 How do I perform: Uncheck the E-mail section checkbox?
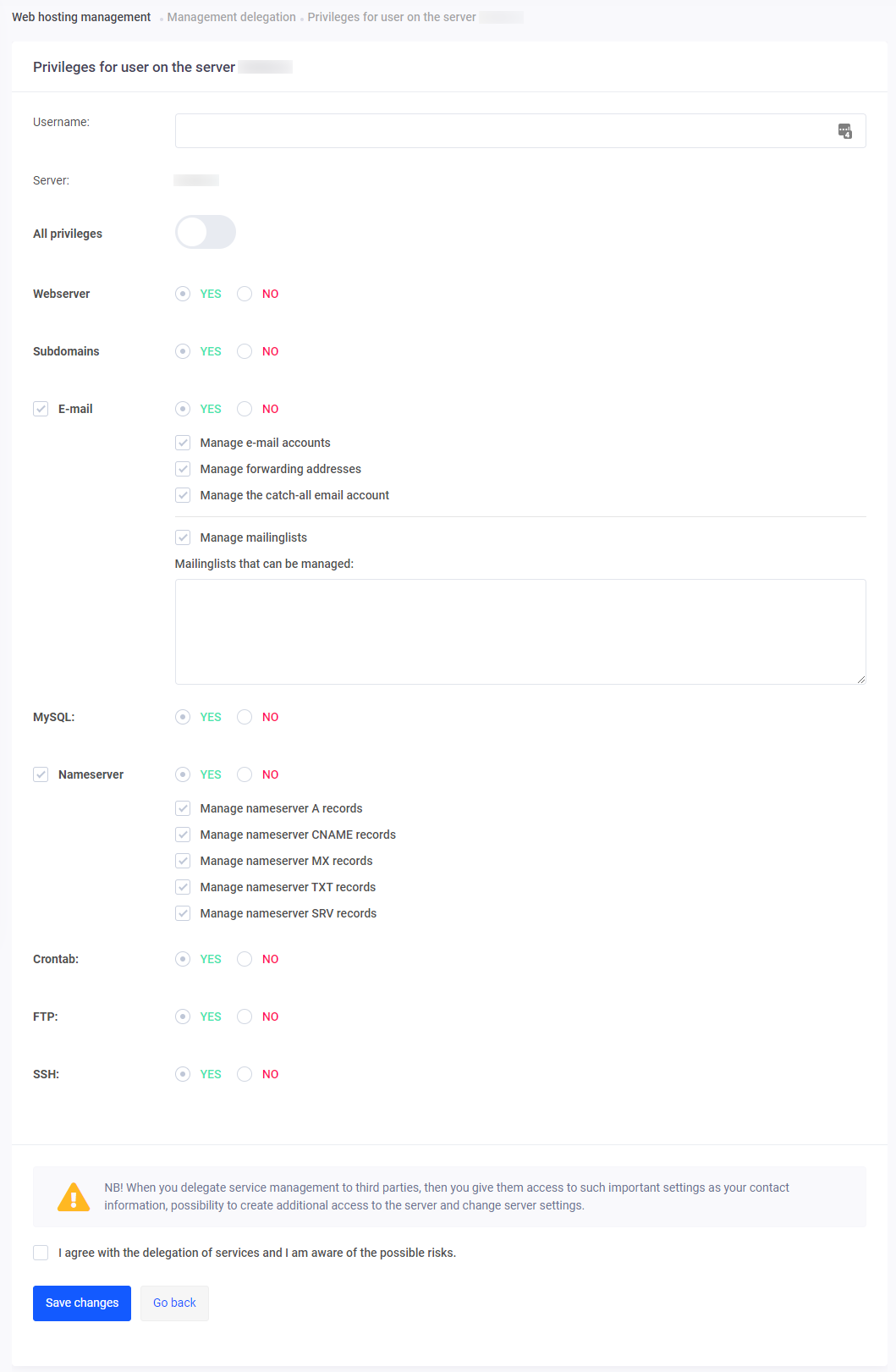click(41, 409)
